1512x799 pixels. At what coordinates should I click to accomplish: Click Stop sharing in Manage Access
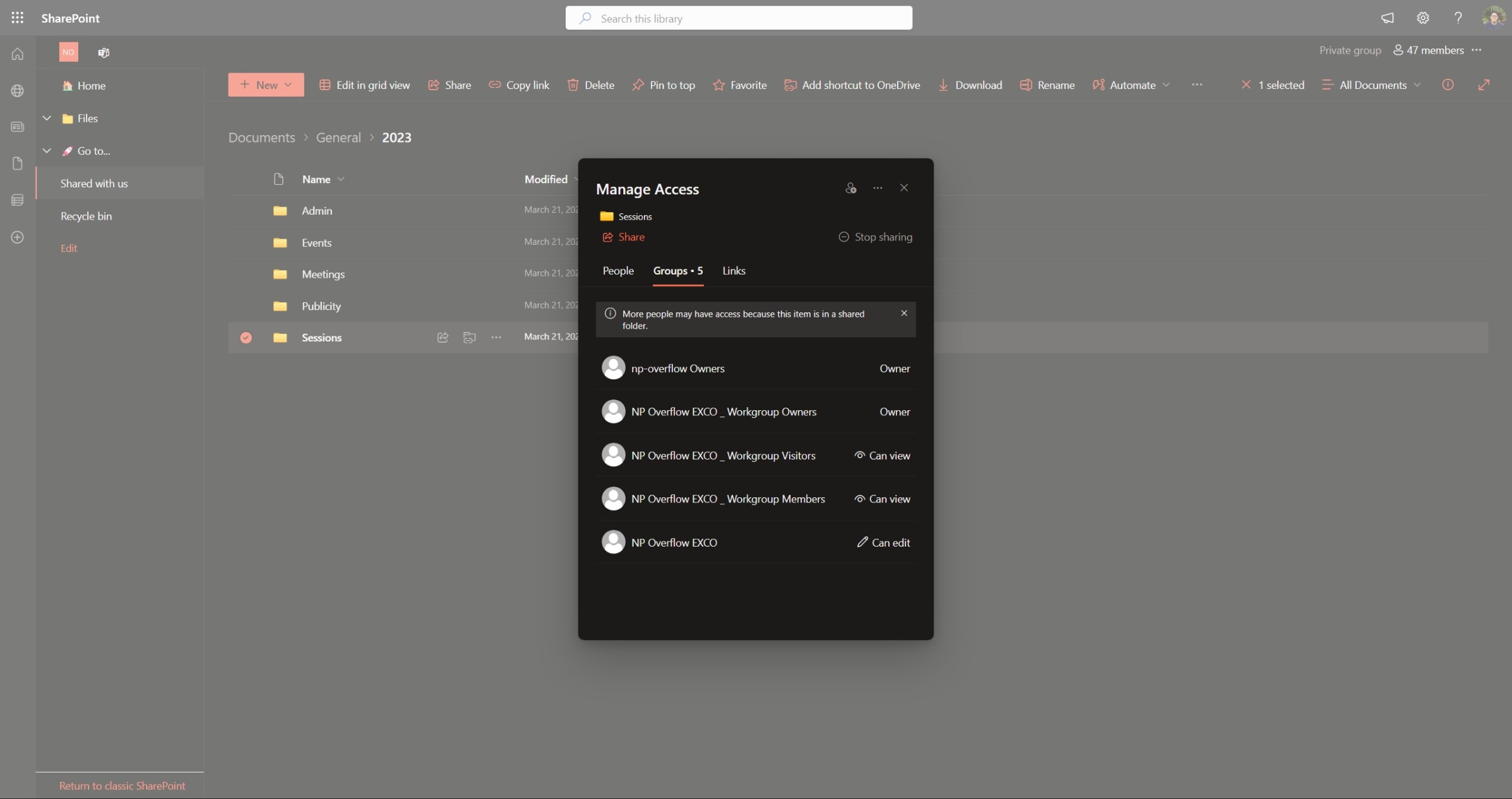click(875, 237)
